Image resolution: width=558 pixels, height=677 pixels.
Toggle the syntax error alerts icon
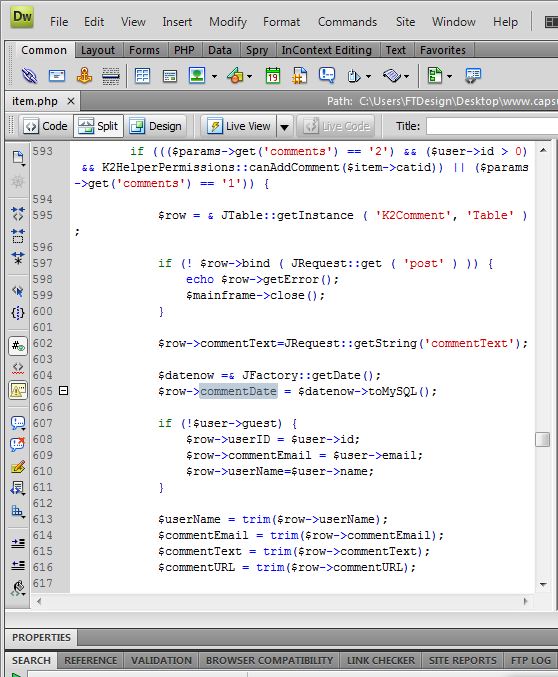click(18, 391)
